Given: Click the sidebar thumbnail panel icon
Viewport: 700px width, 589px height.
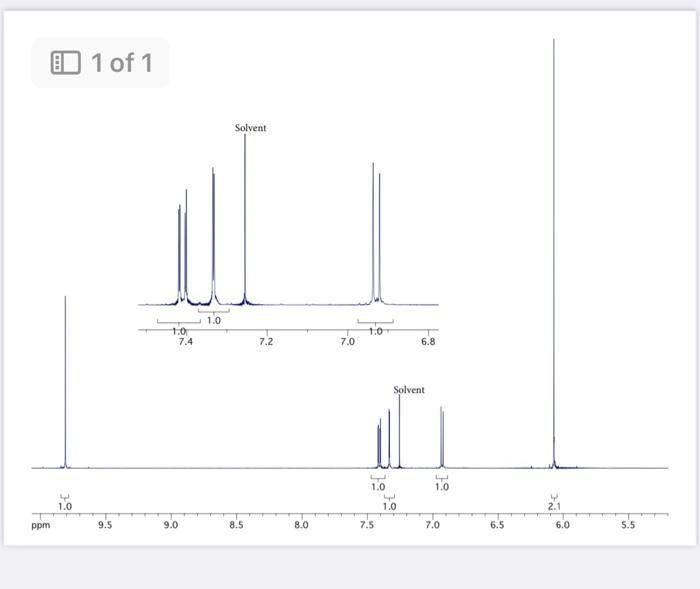Looking at the screenshot, I should click(x=66, y=63).
